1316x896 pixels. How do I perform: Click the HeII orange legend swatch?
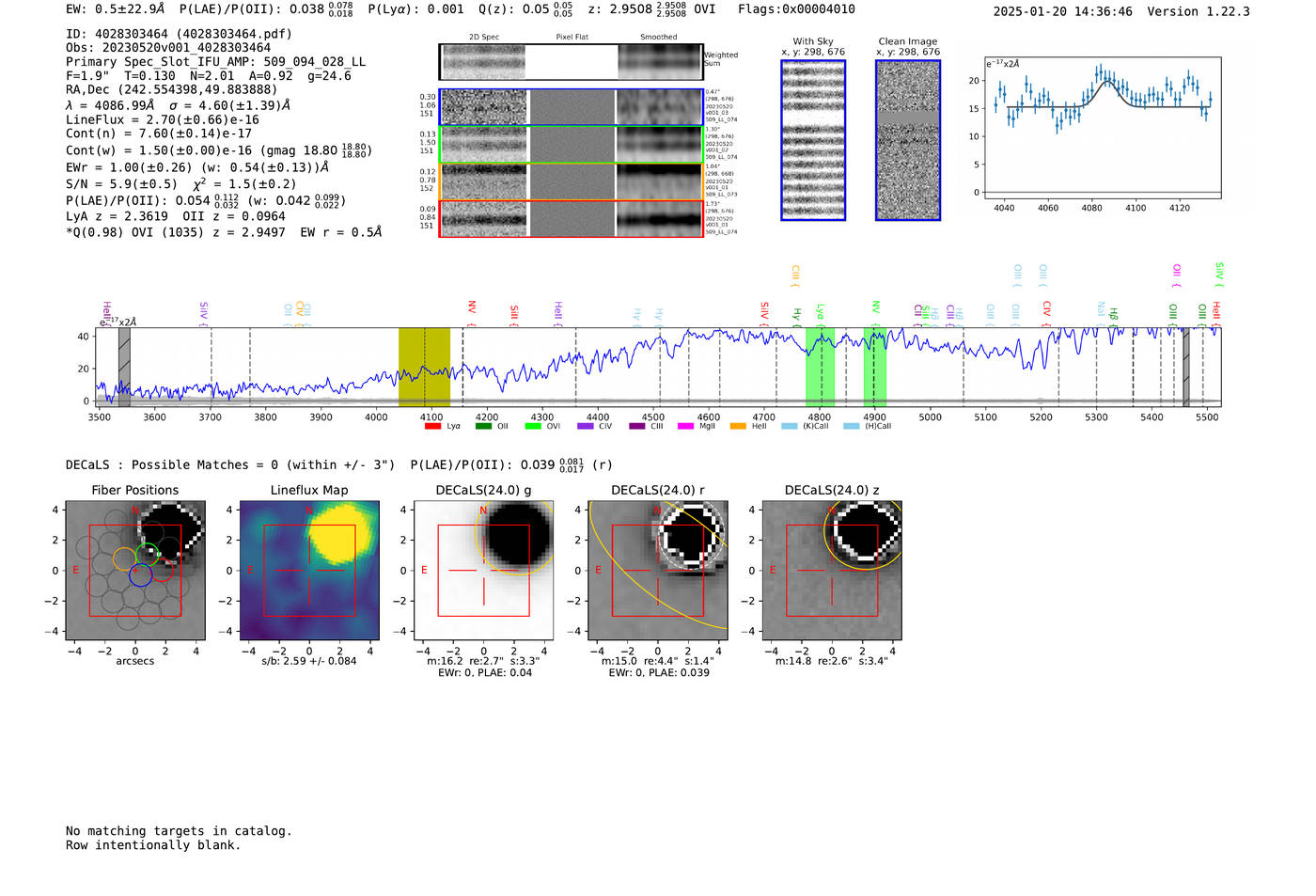click(738, 426)
